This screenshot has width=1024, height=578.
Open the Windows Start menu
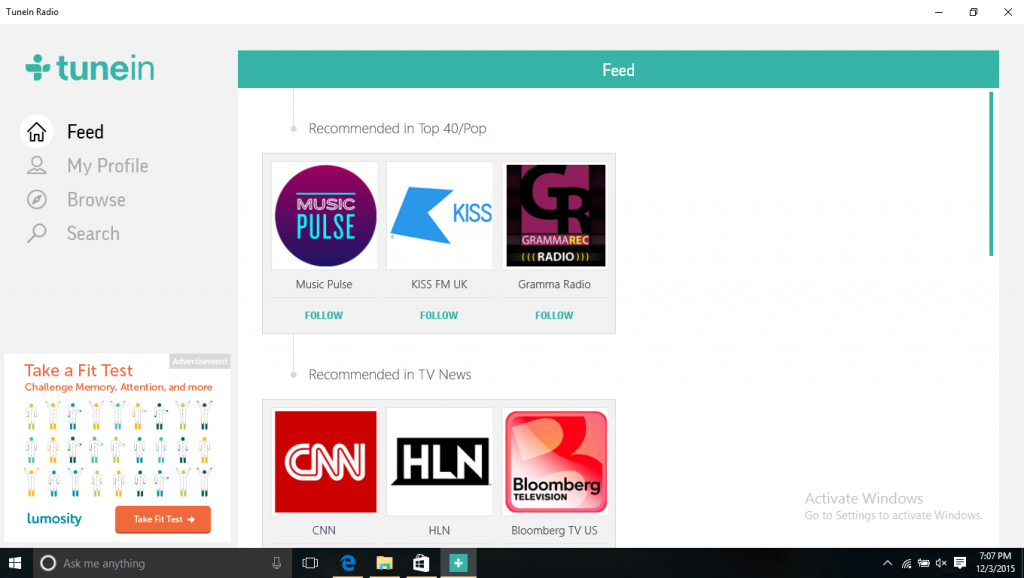point(15,563)
